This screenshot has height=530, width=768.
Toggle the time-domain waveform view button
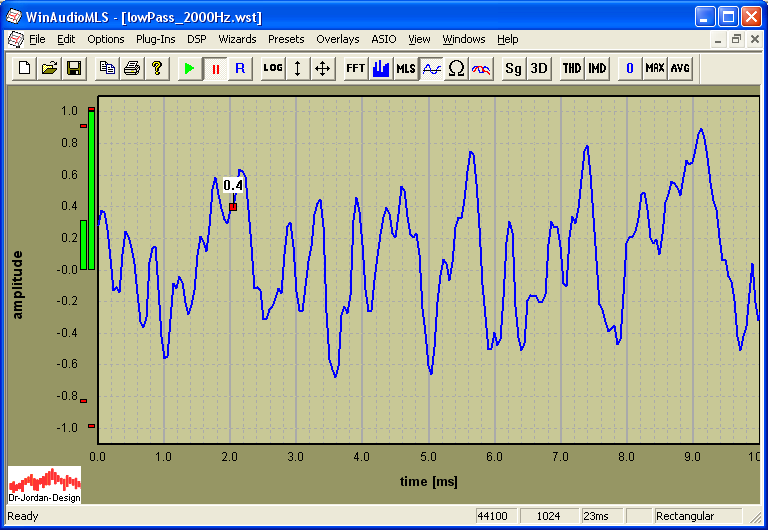pyautogui.click(x=431, y=68)
